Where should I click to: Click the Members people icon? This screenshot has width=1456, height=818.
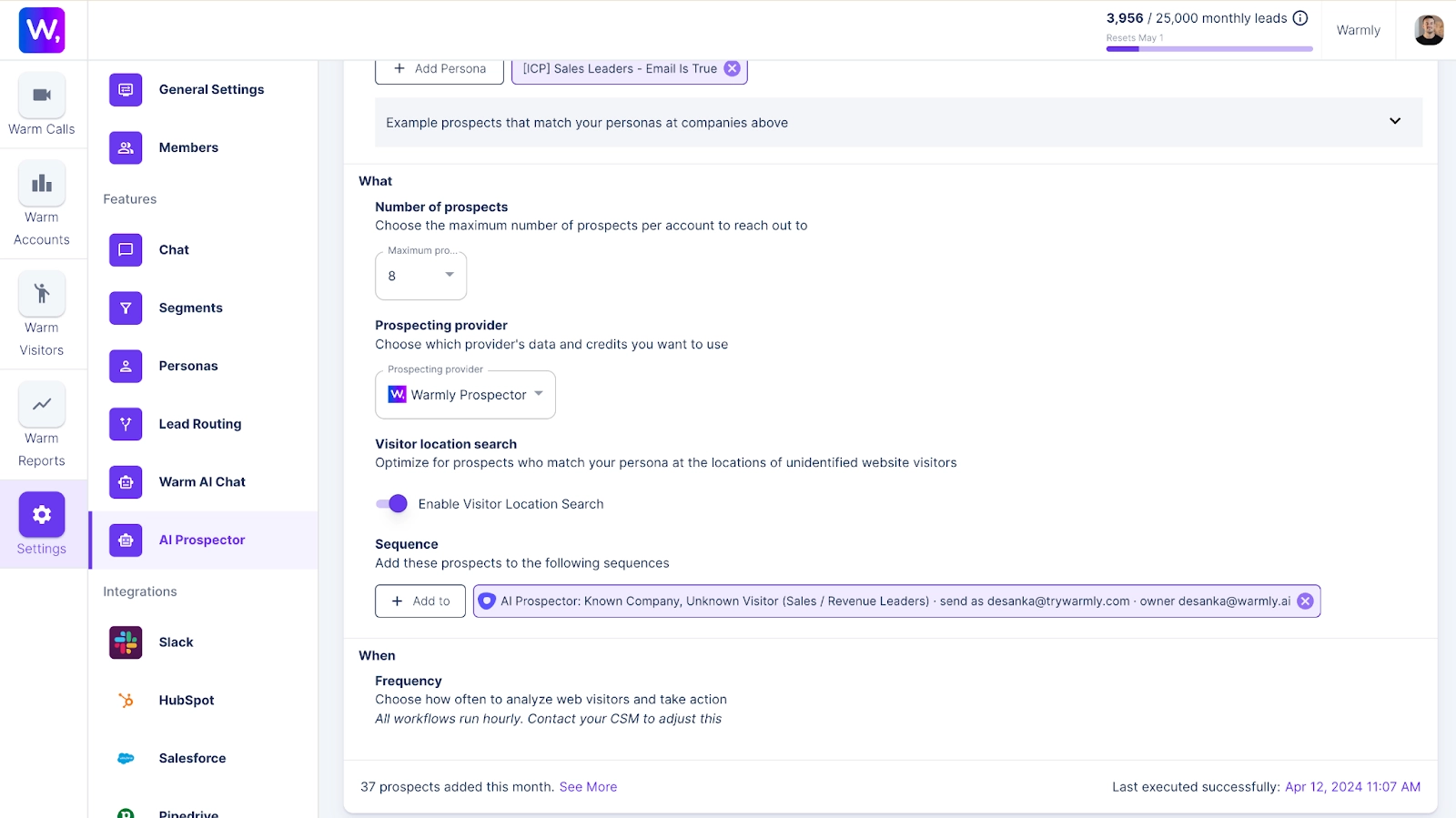(126, 147)
